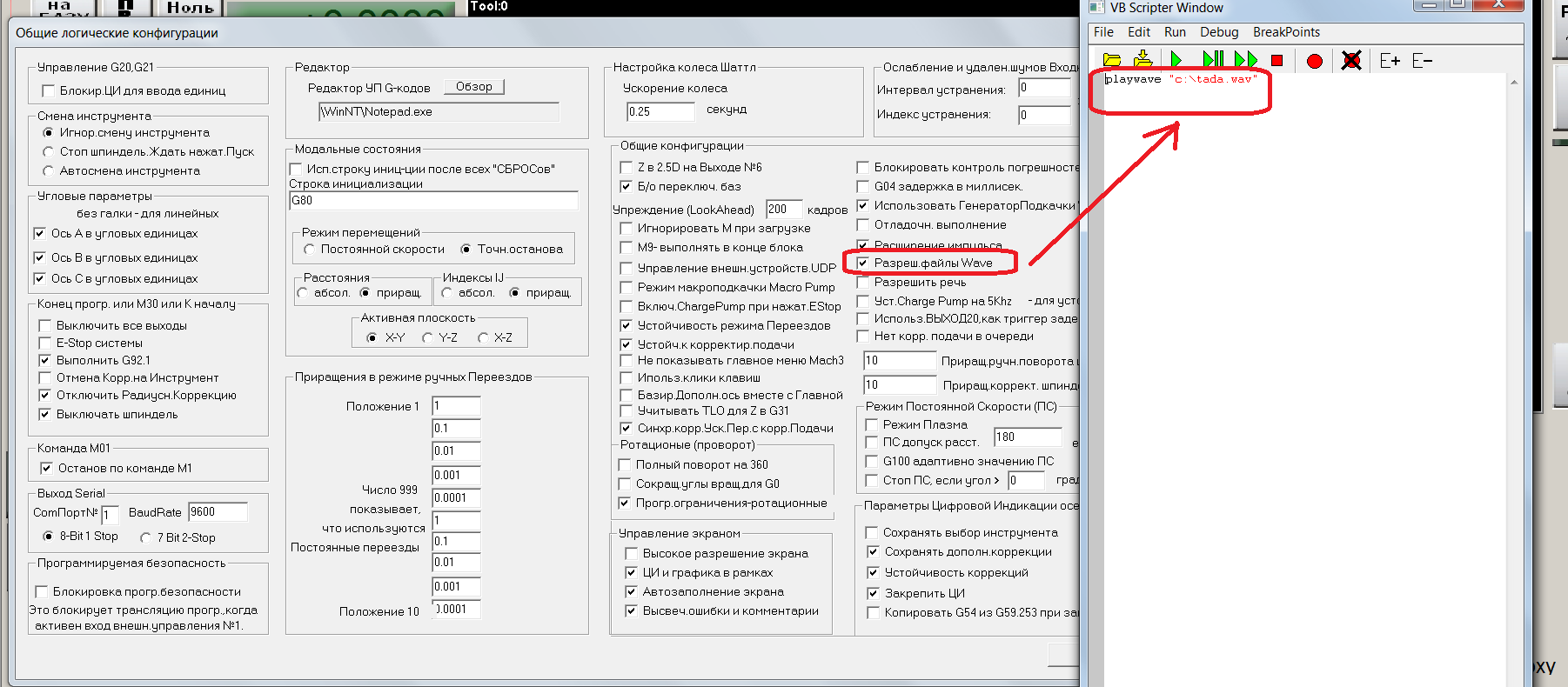1568x687 pixels.
Task: Enable 'G04 задержка в миллисек.' checkbox
Action: (x=862, y=186)
